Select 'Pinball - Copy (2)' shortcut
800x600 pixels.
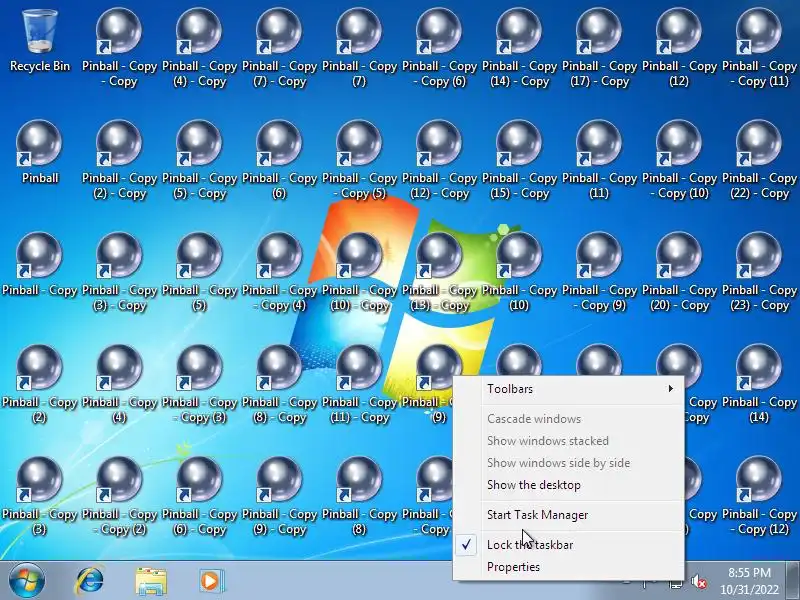40,384
